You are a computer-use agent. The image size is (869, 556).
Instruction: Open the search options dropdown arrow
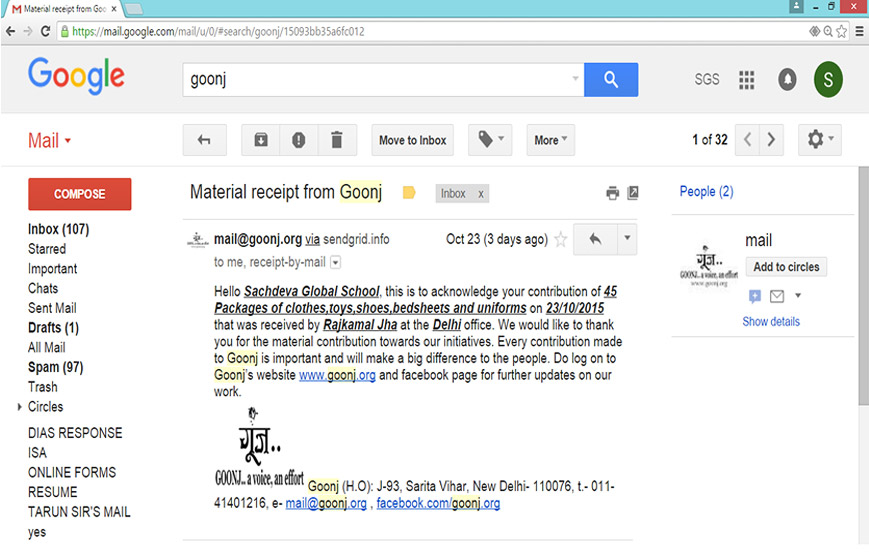pyautogui.click(x=575, y=79)
